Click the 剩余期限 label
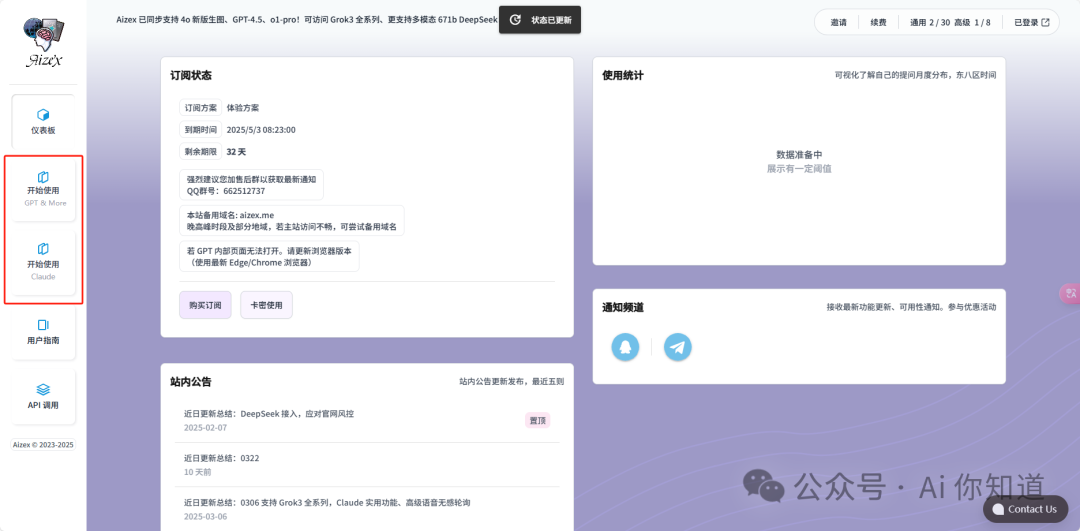This screenshot has height=531, width=1080. click(x=201, y=152)
